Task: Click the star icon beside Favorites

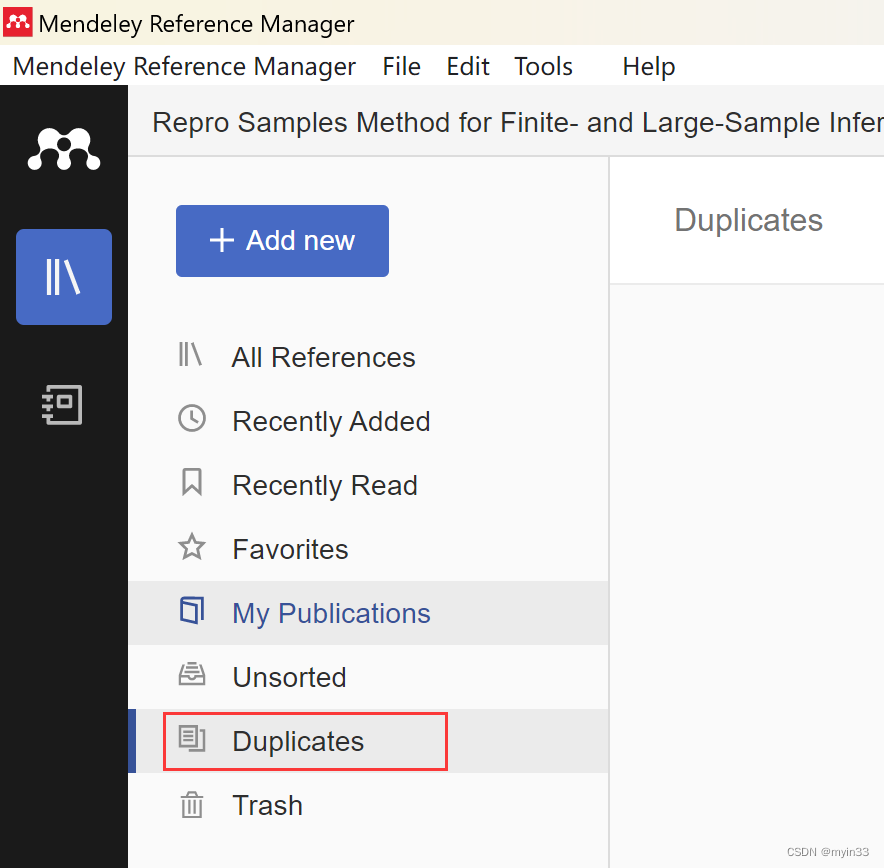Action: 192,547
